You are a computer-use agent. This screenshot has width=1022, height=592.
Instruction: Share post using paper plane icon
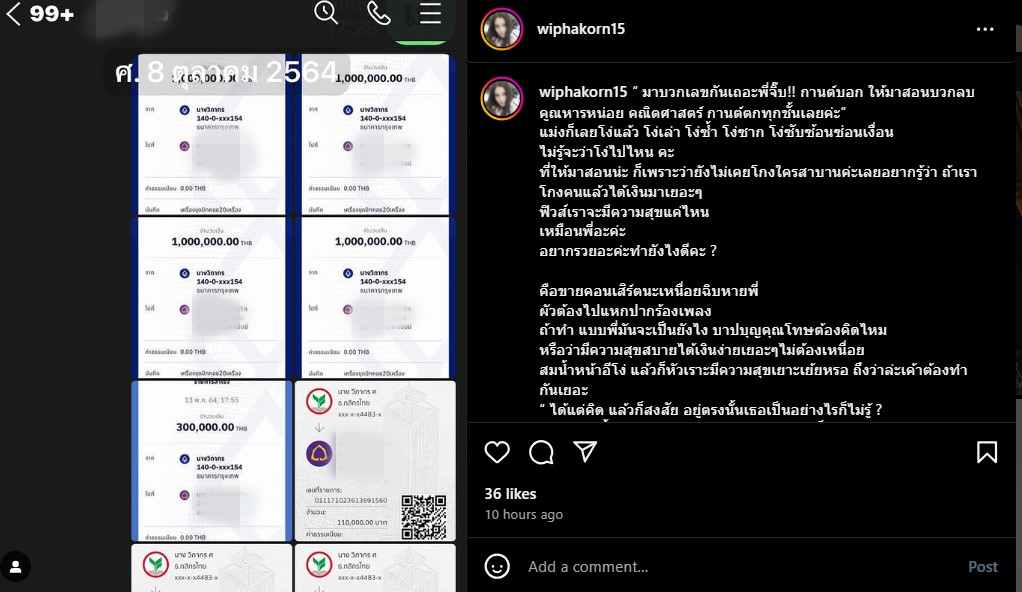(585, 451)
